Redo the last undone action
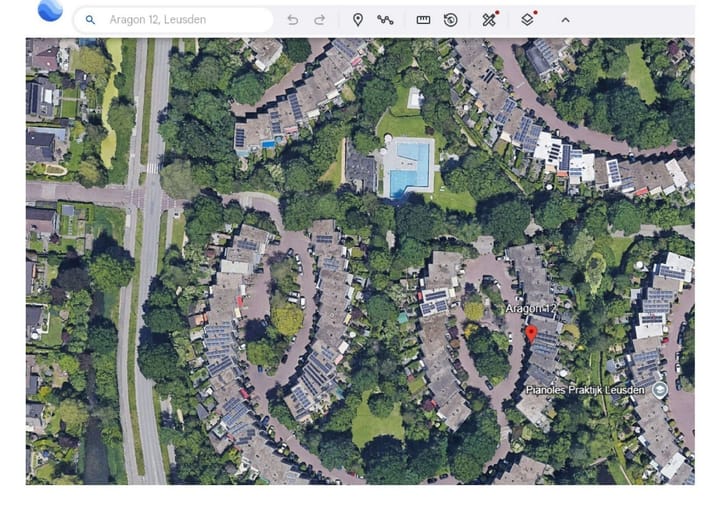Viewport: 720px width, 510px height. coord(320,20)
